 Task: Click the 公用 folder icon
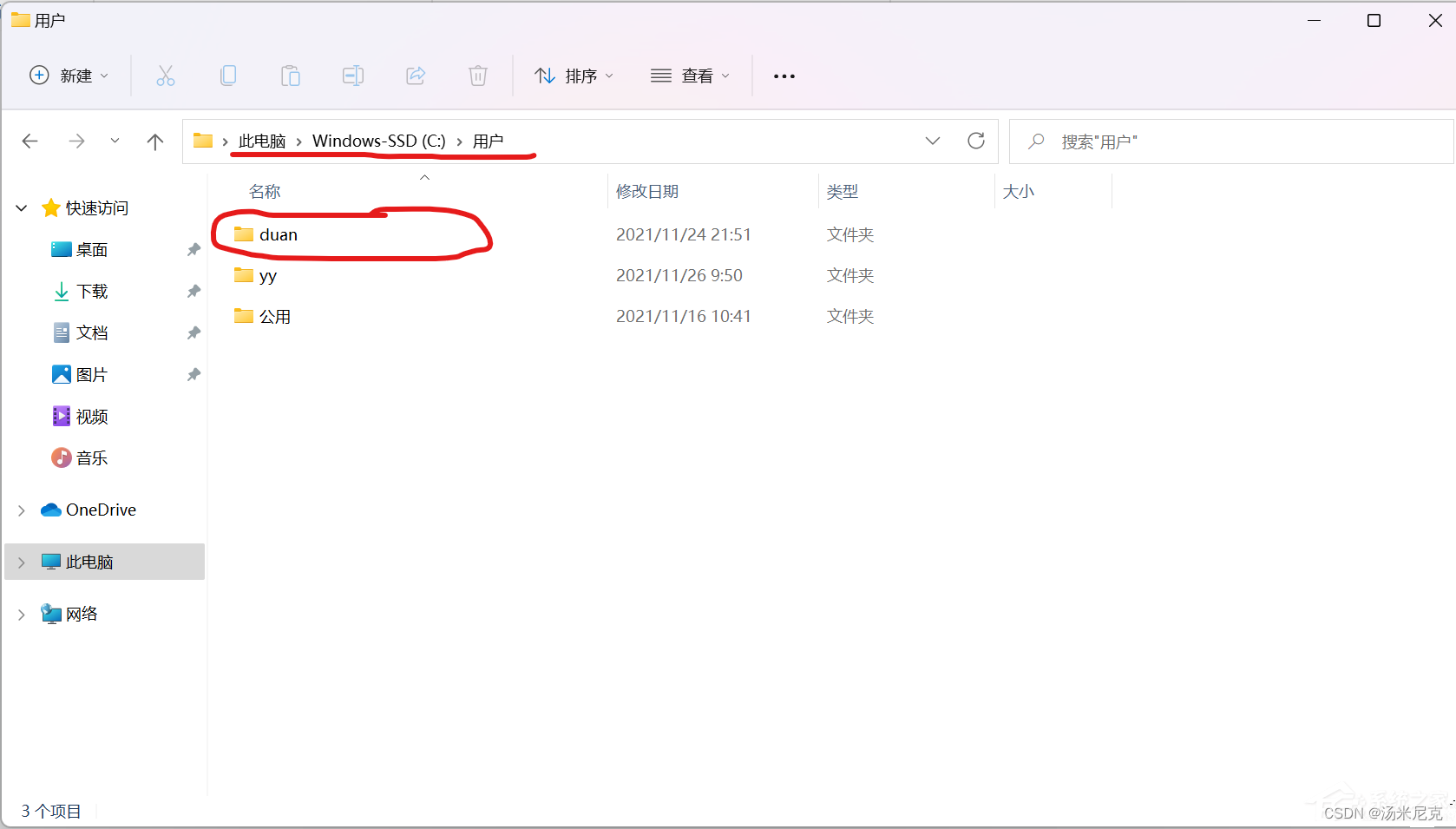244,316
